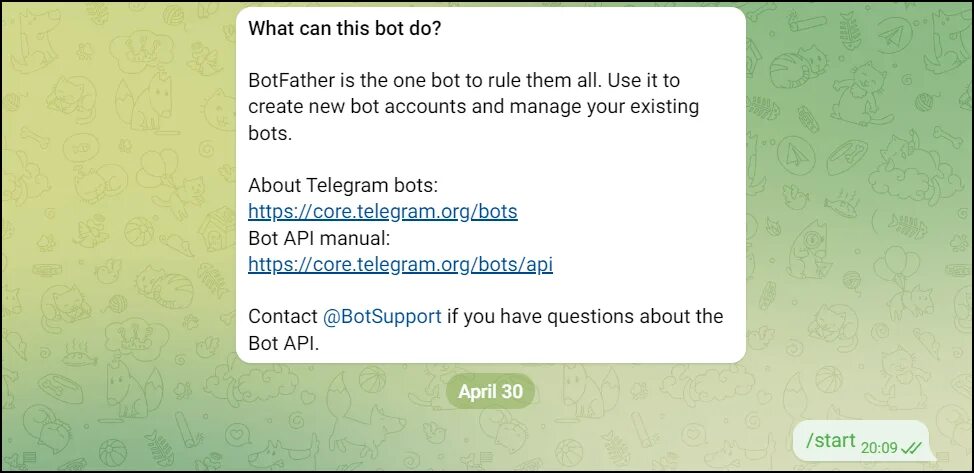The image size is (974, 473).
Task: Click the "About Telegram bots:" label
Action: tap(343, 186)
